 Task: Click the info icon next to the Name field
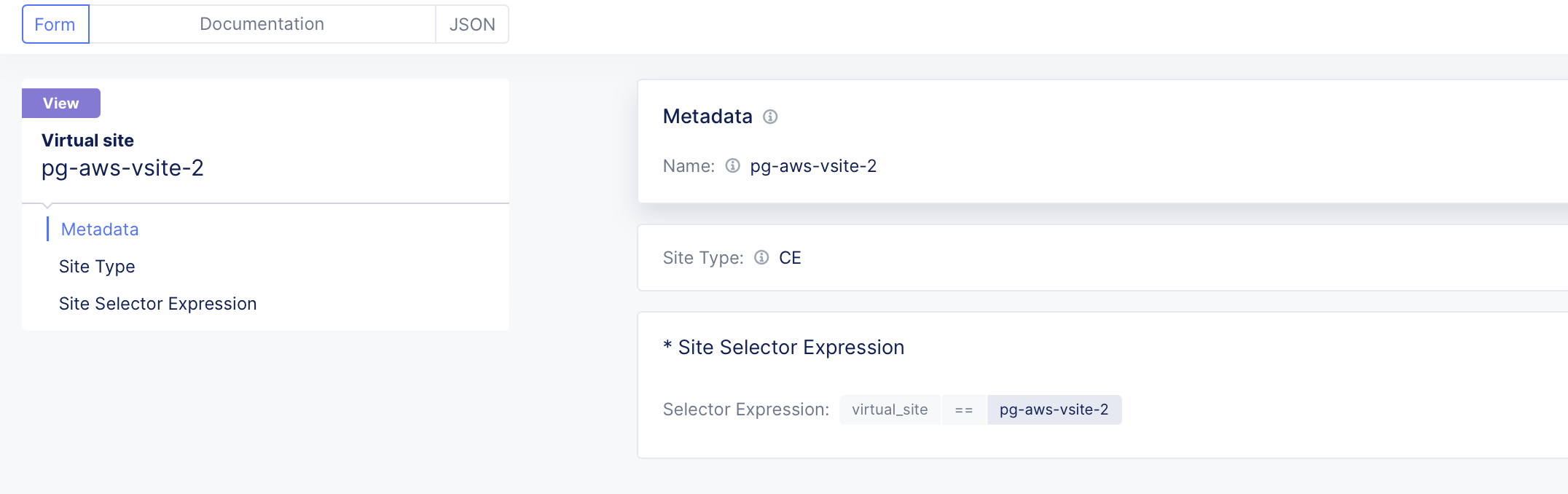coord(732,165)
